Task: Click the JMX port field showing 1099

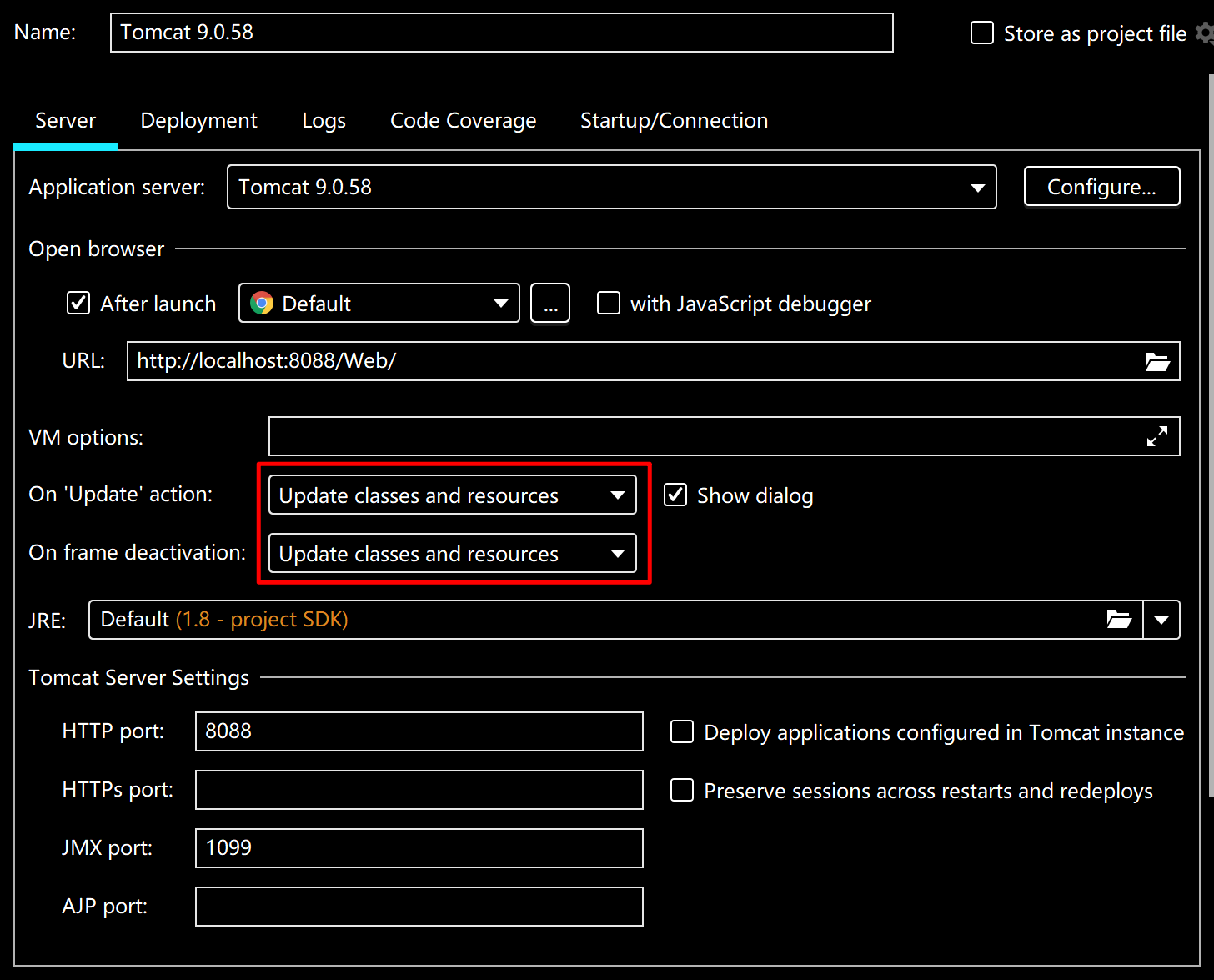Action: [419, 848]
